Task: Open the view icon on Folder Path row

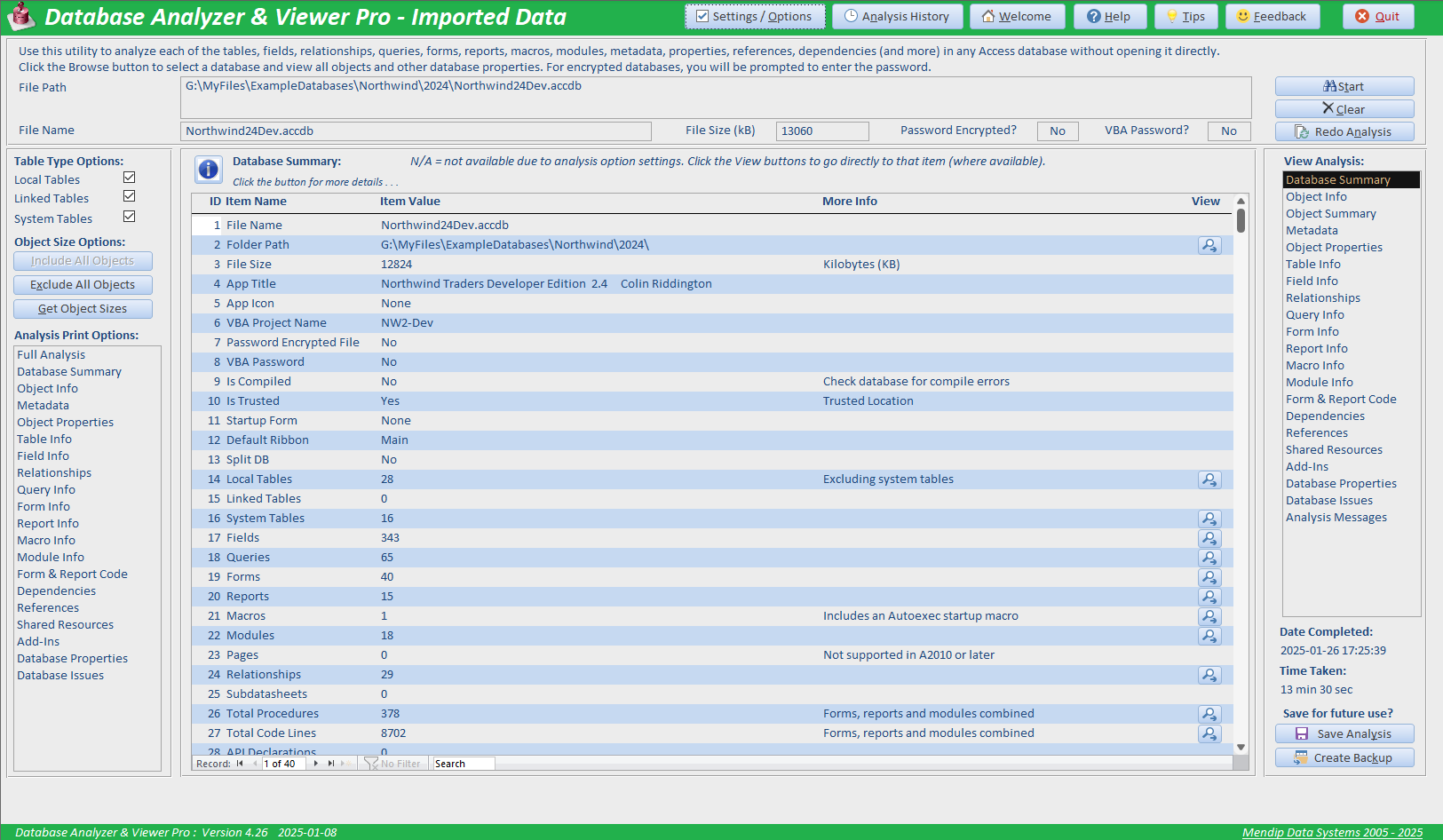Action: [1209, 245]
